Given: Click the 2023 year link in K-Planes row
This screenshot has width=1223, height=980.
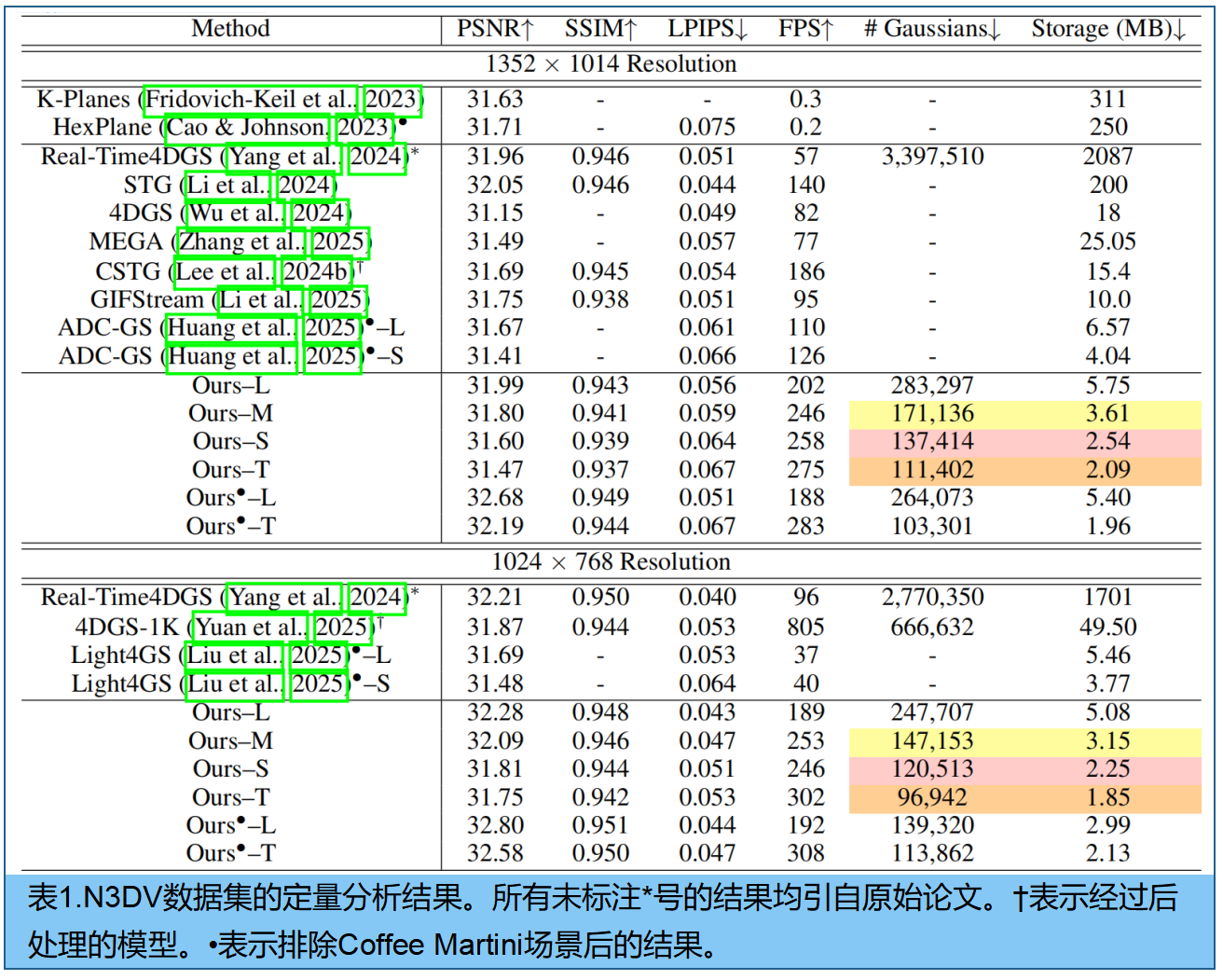Looking at the screenshot, I should pyautogui.click(x=392, y=100).
